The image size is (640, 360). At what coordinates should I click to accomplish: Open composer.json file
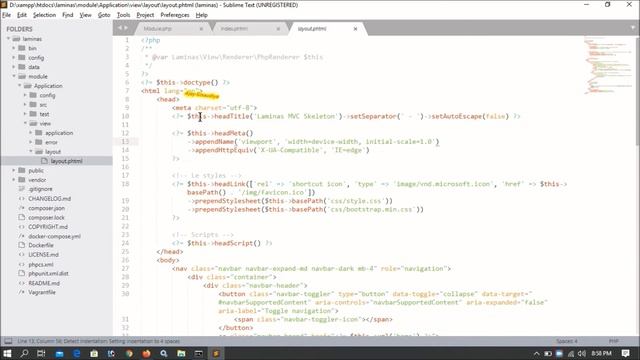[x=47, y=208]
